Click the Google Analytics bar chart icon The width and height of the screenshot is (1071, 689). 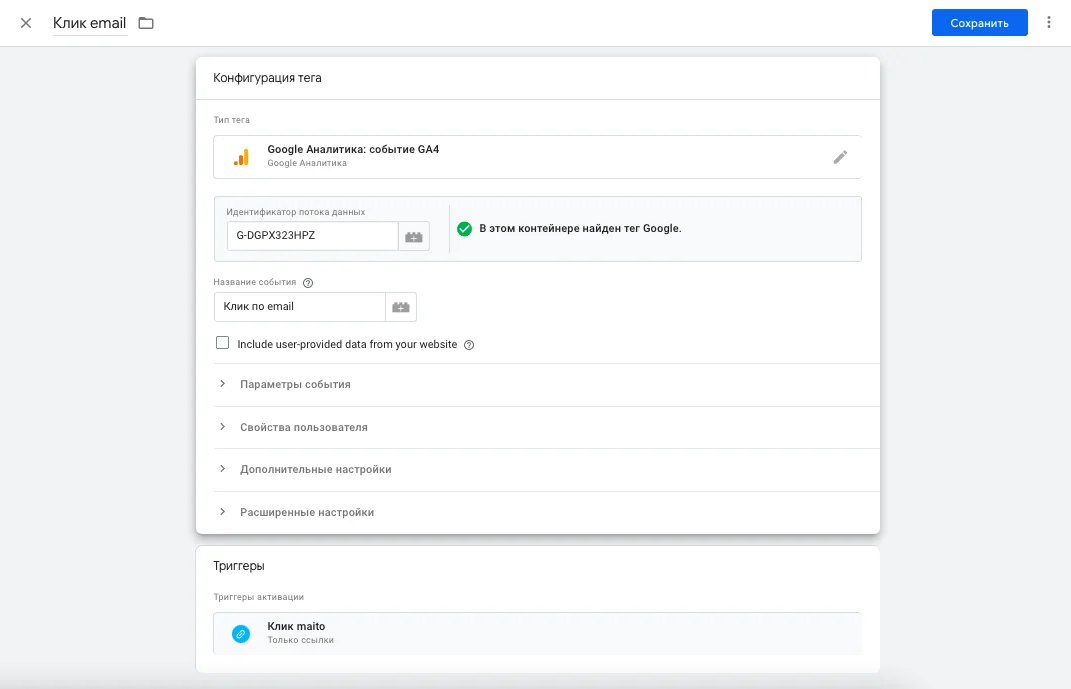coord(241,157)
